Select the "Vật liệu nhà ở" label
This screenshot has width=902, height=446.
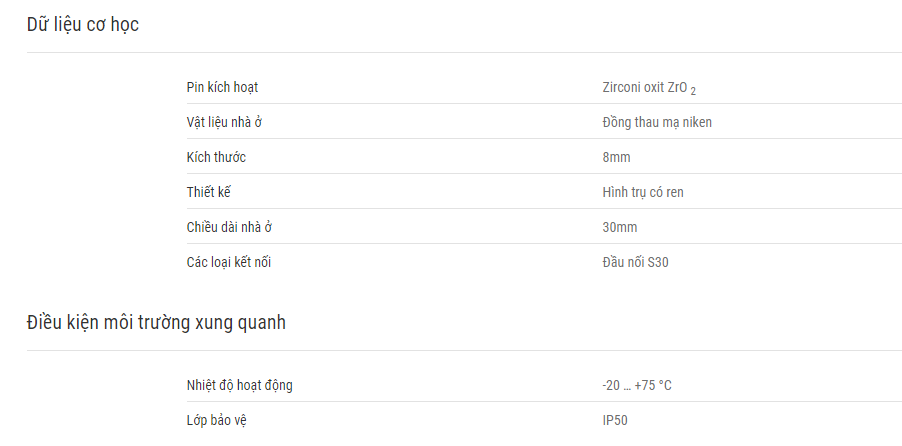[224, 123]
